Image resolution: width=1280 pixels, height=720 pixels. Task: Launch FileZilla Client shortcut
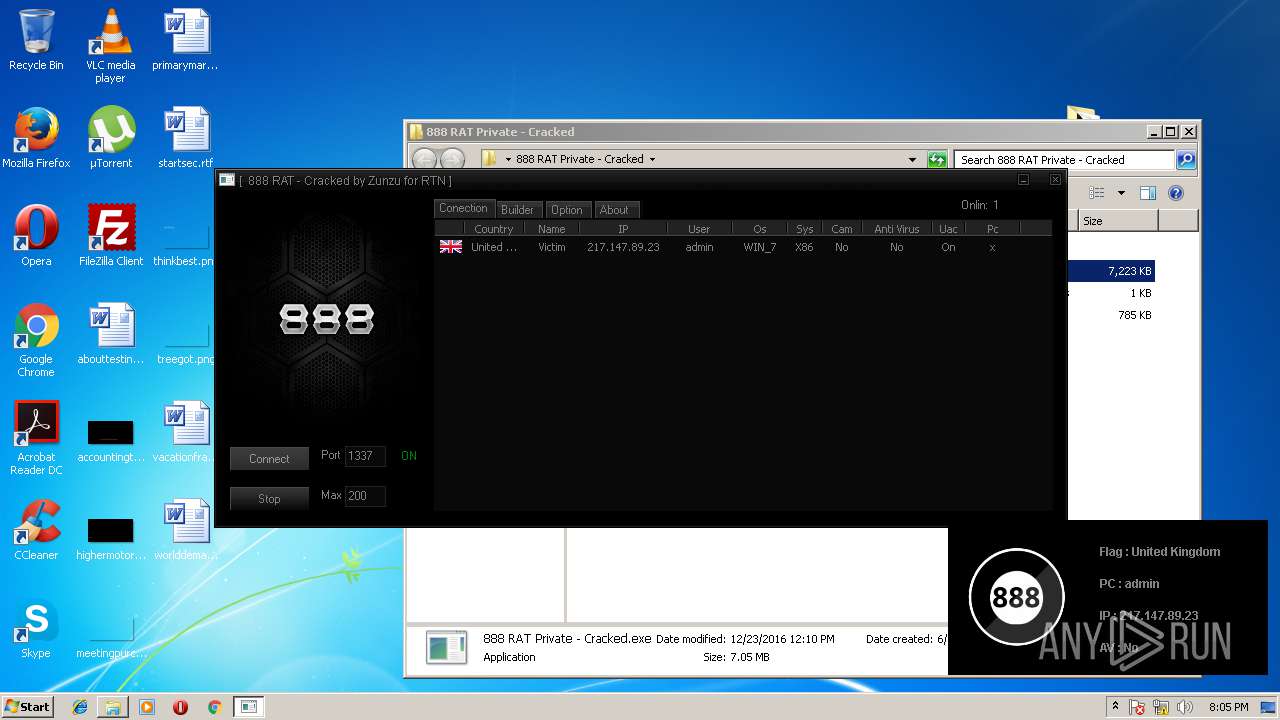pyautogui.click(x=110, y=236)
